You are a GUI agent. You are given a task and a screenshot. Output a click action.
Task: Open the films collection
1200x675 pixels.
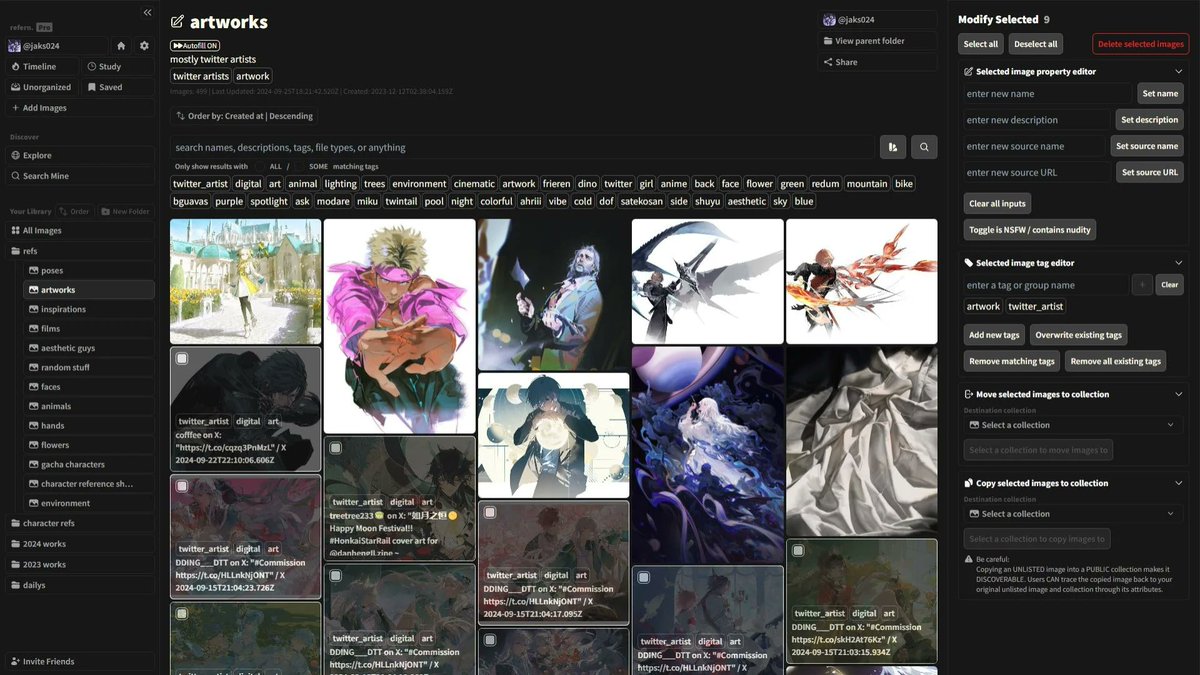[89, 328]
